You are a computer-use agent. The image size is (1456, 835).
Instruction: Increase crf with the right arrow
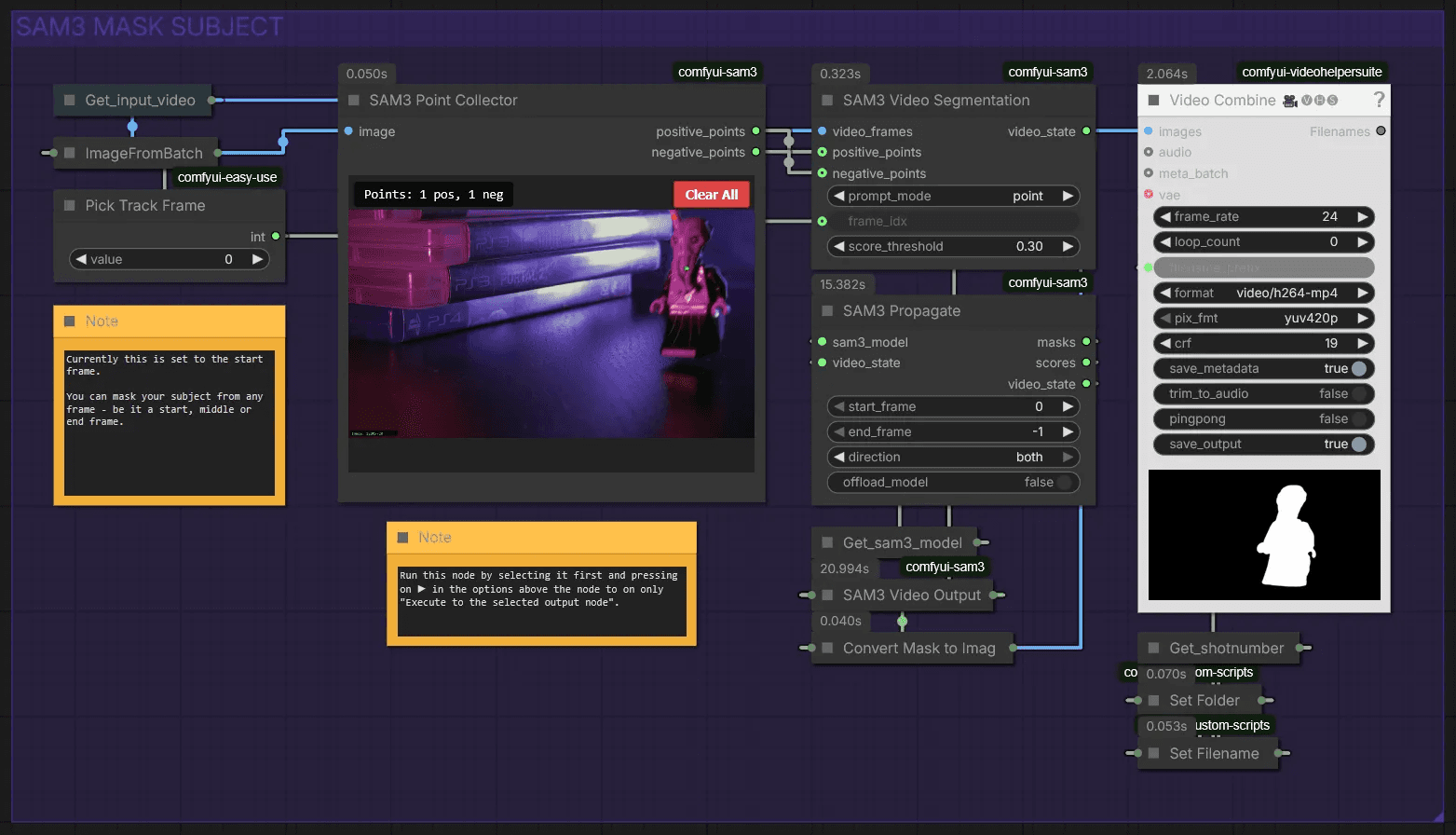(x=1363, y=343)
